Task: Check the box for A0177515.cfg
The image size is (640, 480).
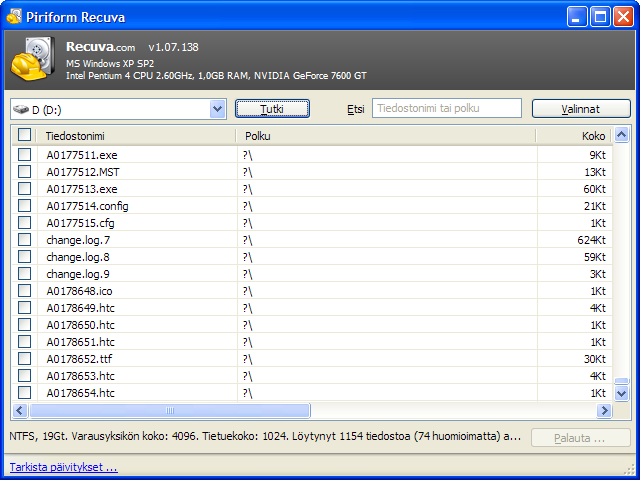Action: tap(24, 223)
